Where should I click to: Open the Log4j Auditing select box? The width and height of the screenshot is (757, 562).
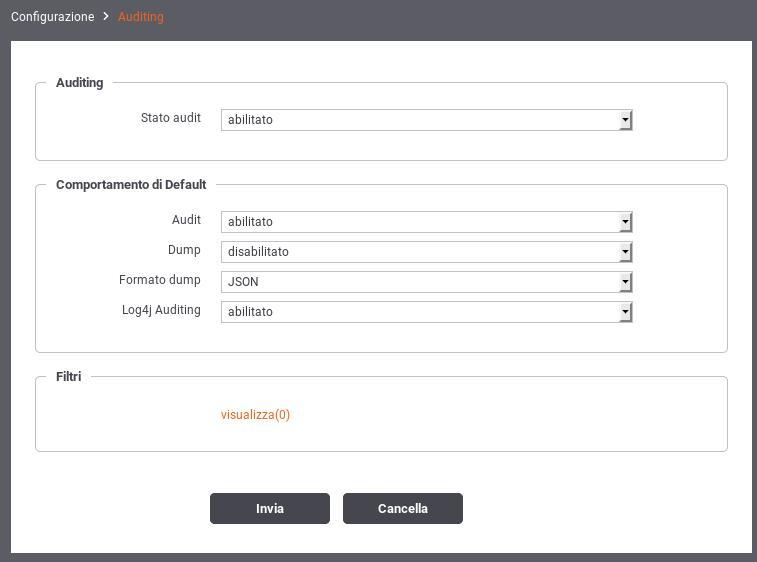click(427, 312)
